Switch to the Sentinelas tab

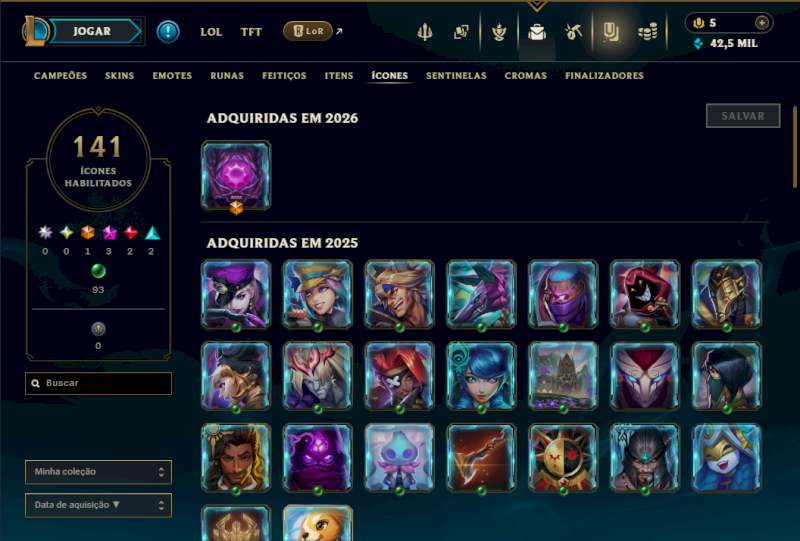pos(456,76)
